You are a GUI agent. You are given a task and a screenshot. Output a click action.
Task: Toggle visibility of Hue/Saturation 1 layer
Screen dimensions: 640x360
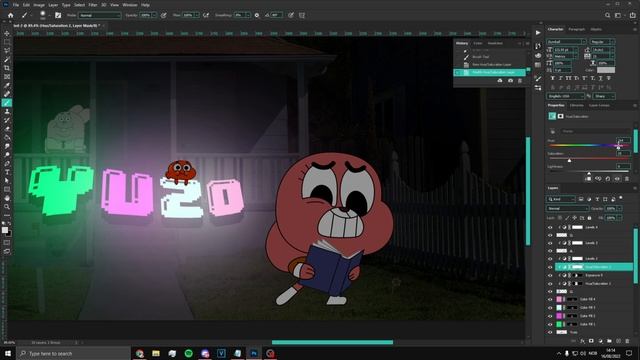tap(550, 284)
